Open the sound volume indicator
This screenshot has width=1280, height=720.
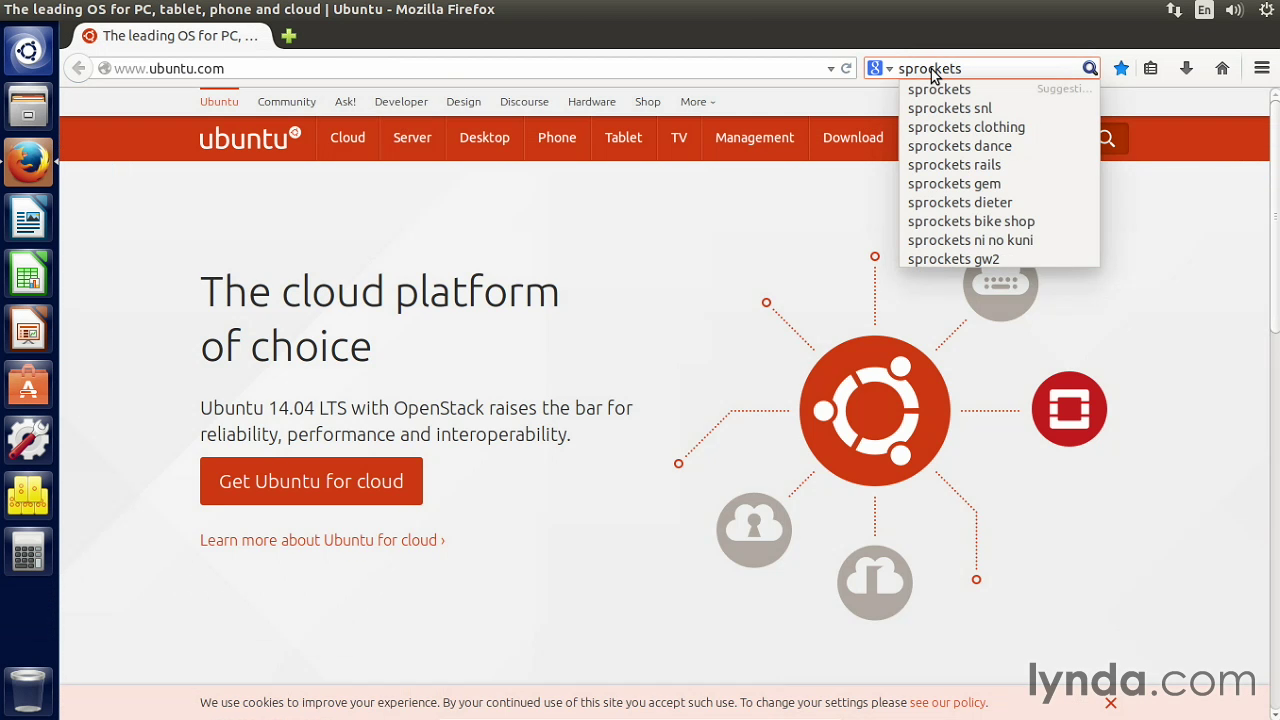[x=1234, y=10]
